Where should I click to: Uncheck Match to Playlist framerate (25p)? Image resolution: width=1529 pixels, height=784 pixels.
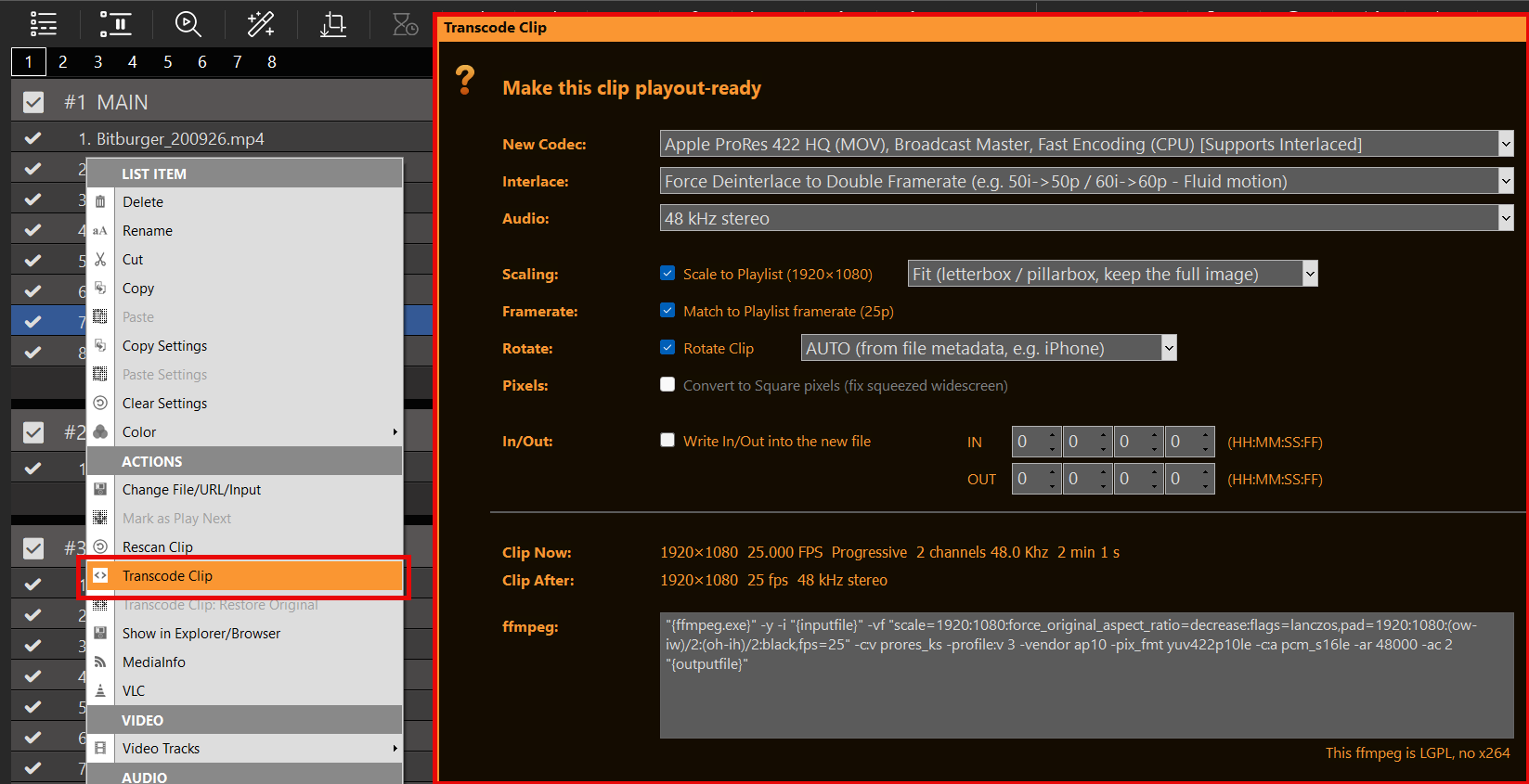click(x=667, y=310)
